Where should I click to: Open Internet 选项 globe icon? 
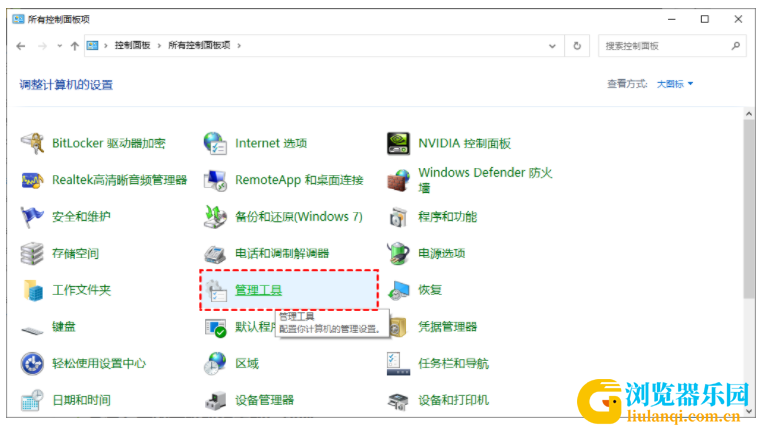pyautogui.click(x=215, y=143)
